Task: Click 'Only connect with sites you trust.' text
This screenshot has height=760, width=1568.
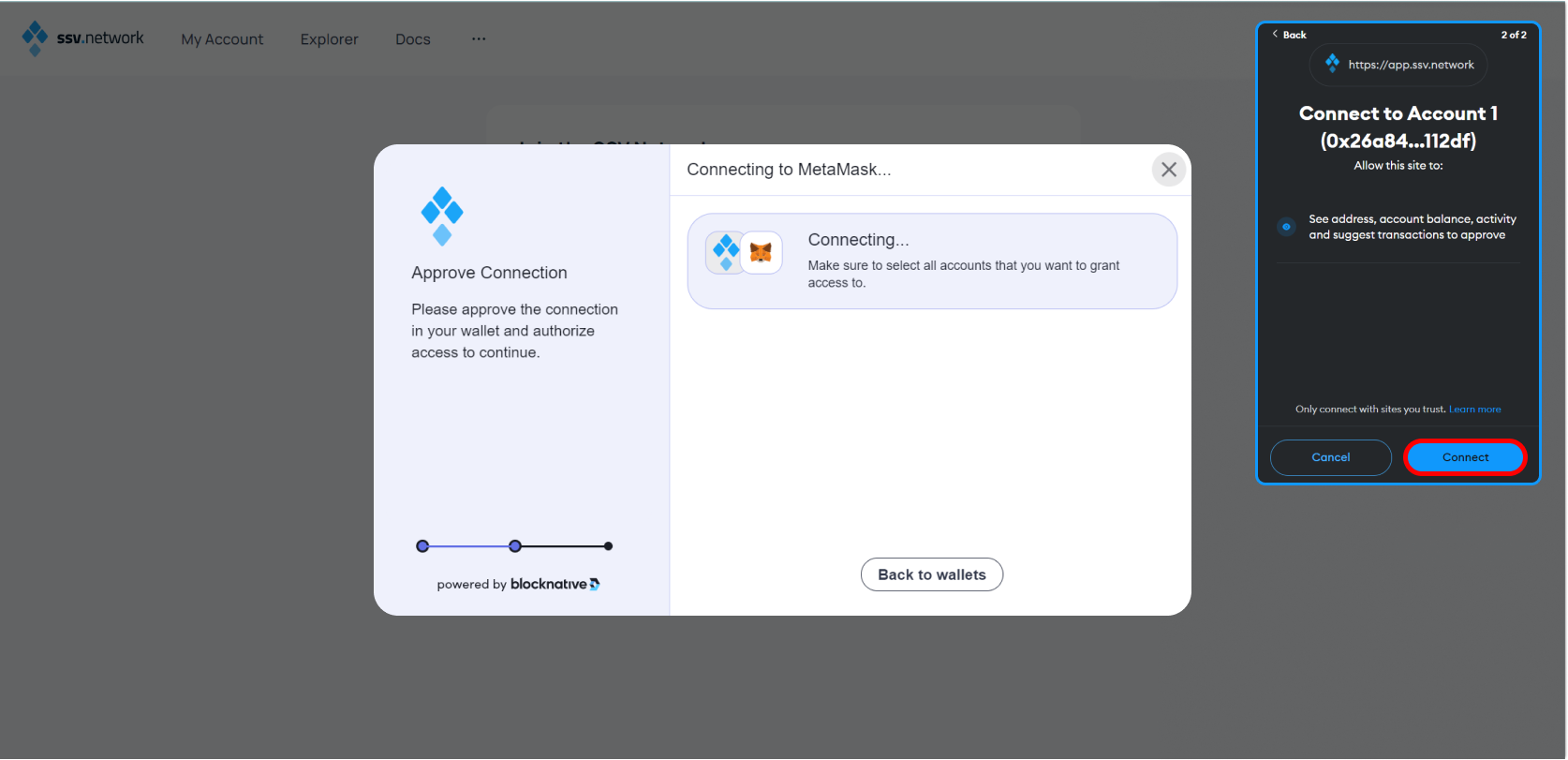Action: pyautogui.click(x=1370, y=410)
